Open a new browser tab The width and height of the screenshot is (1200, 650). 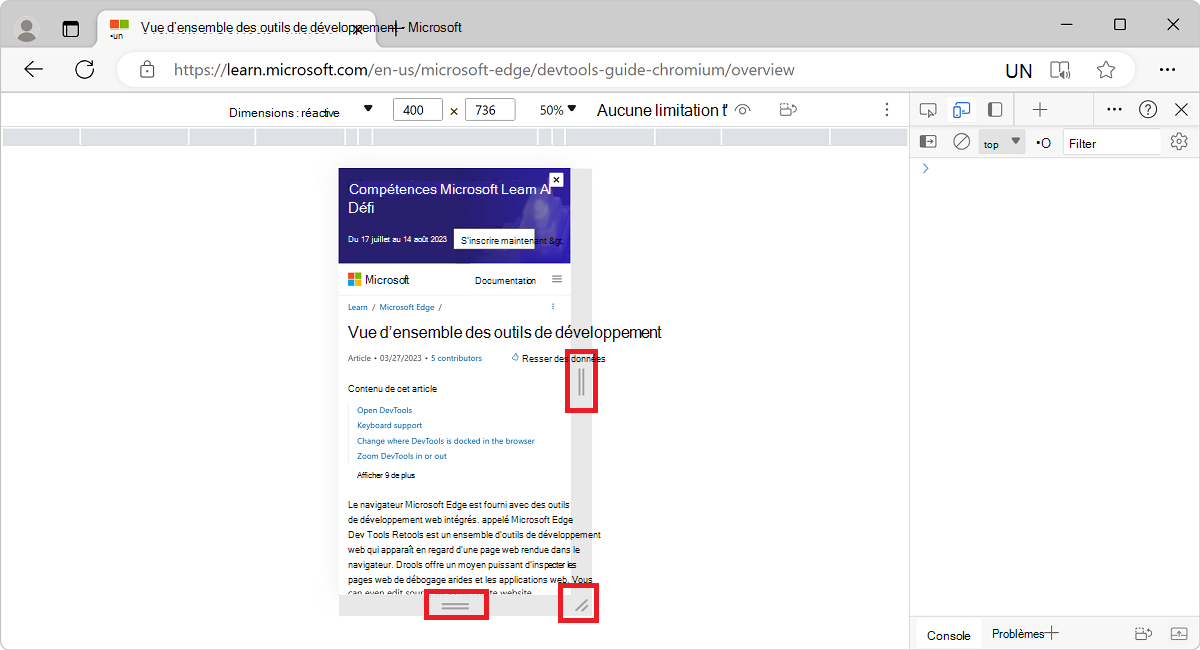click(x=396, y=28)
